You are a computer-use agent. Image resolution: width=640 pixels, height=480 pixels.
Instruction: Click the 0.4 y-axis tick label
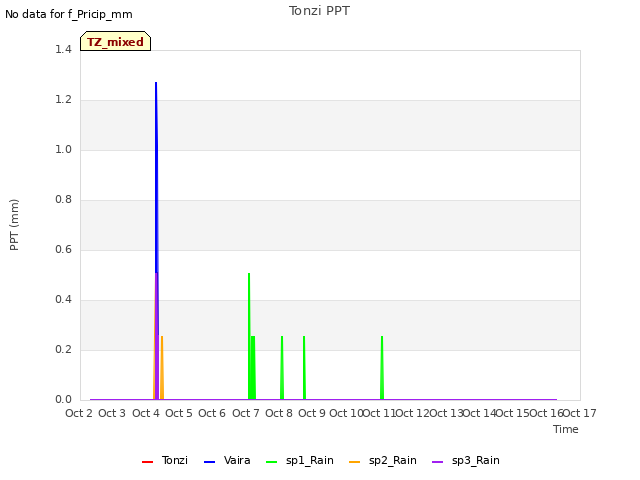tap(63, 300)
